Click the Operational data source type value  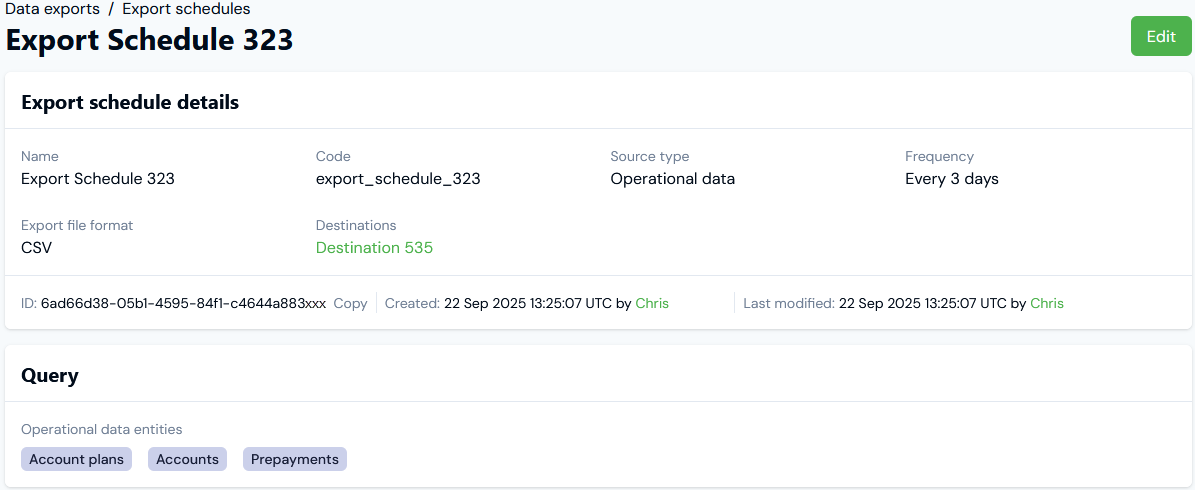[x=672, y=179]
